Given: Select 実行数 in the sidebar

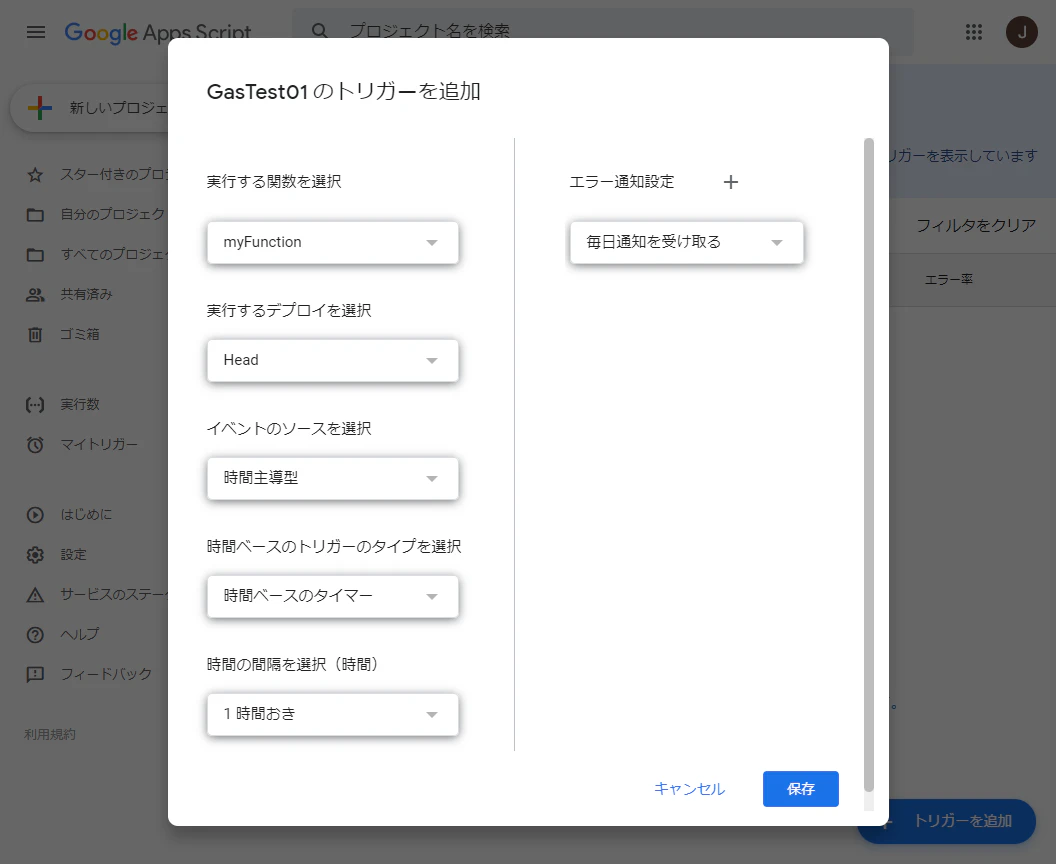Looking at the screenshot, I should 79,404.
